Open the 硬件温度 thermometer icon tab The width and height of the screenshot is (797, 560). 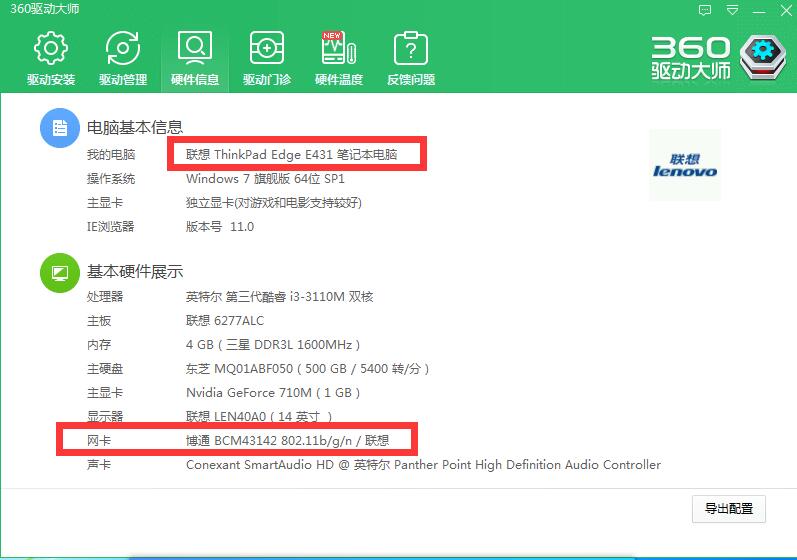(x=339, y=58)
